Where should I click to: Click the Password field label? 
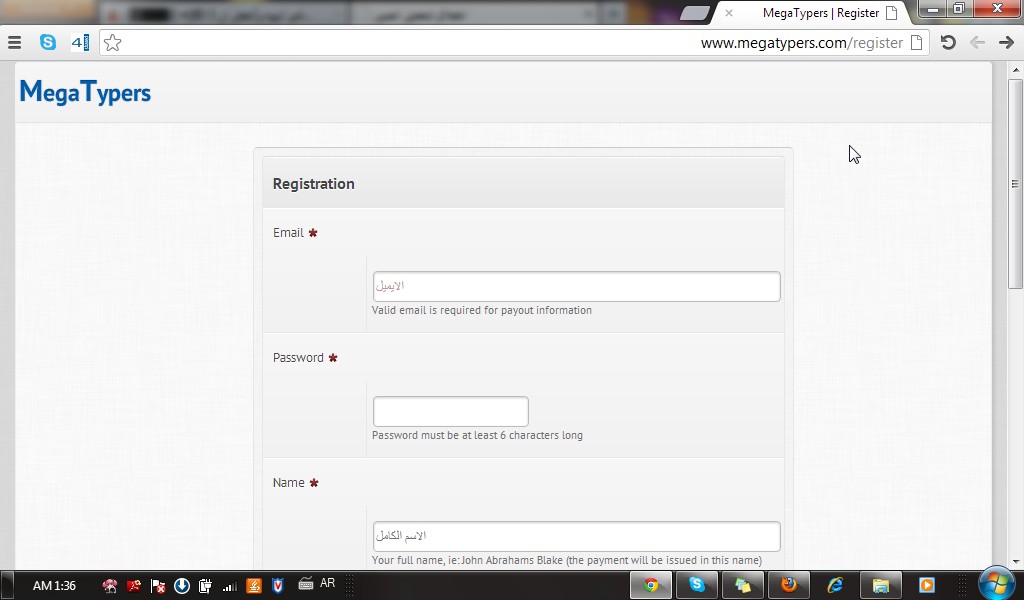click(x=298, y=358)
